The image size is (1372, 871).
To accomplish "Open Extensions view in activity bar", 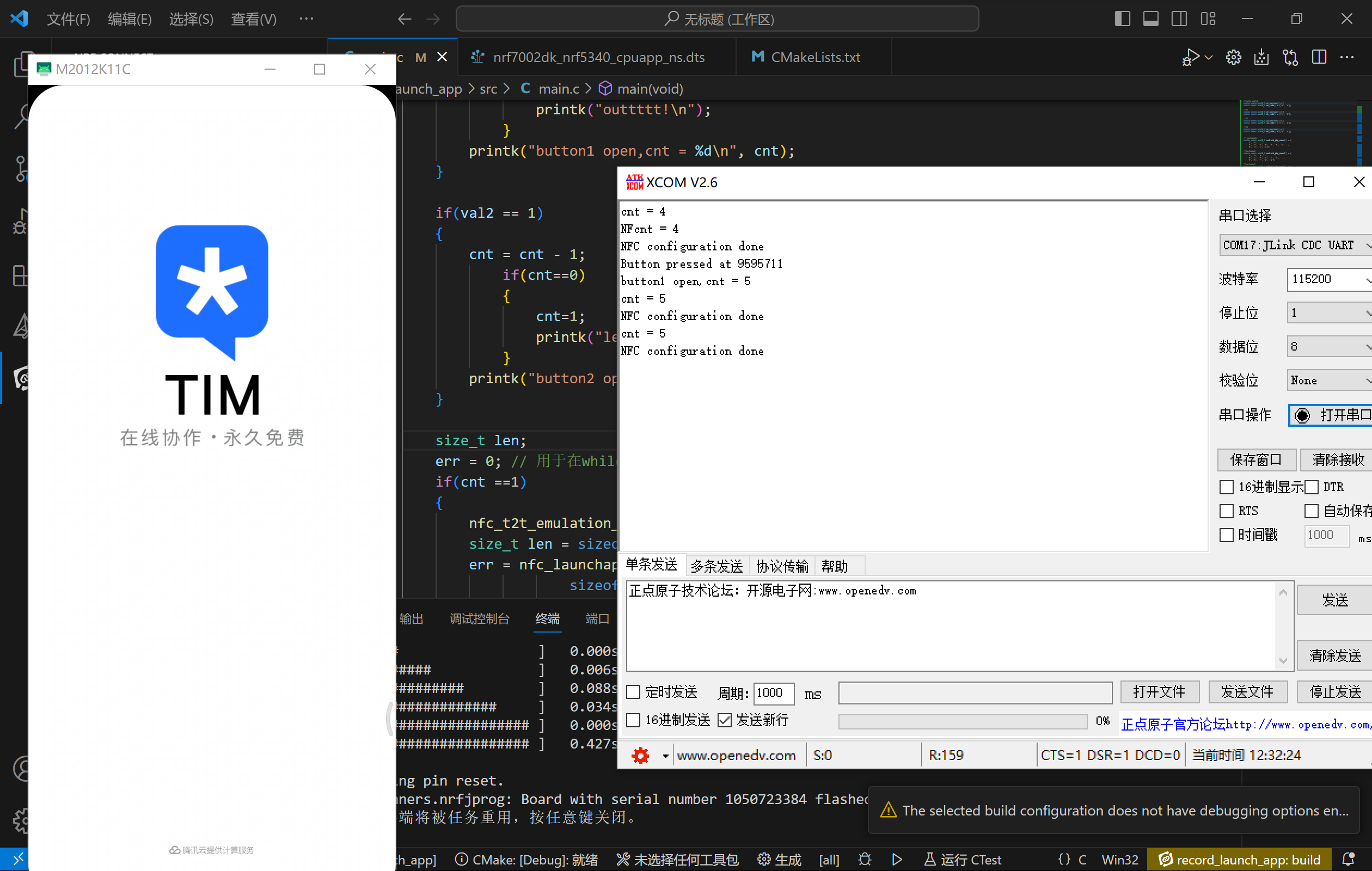I will (x=21, y=275).
